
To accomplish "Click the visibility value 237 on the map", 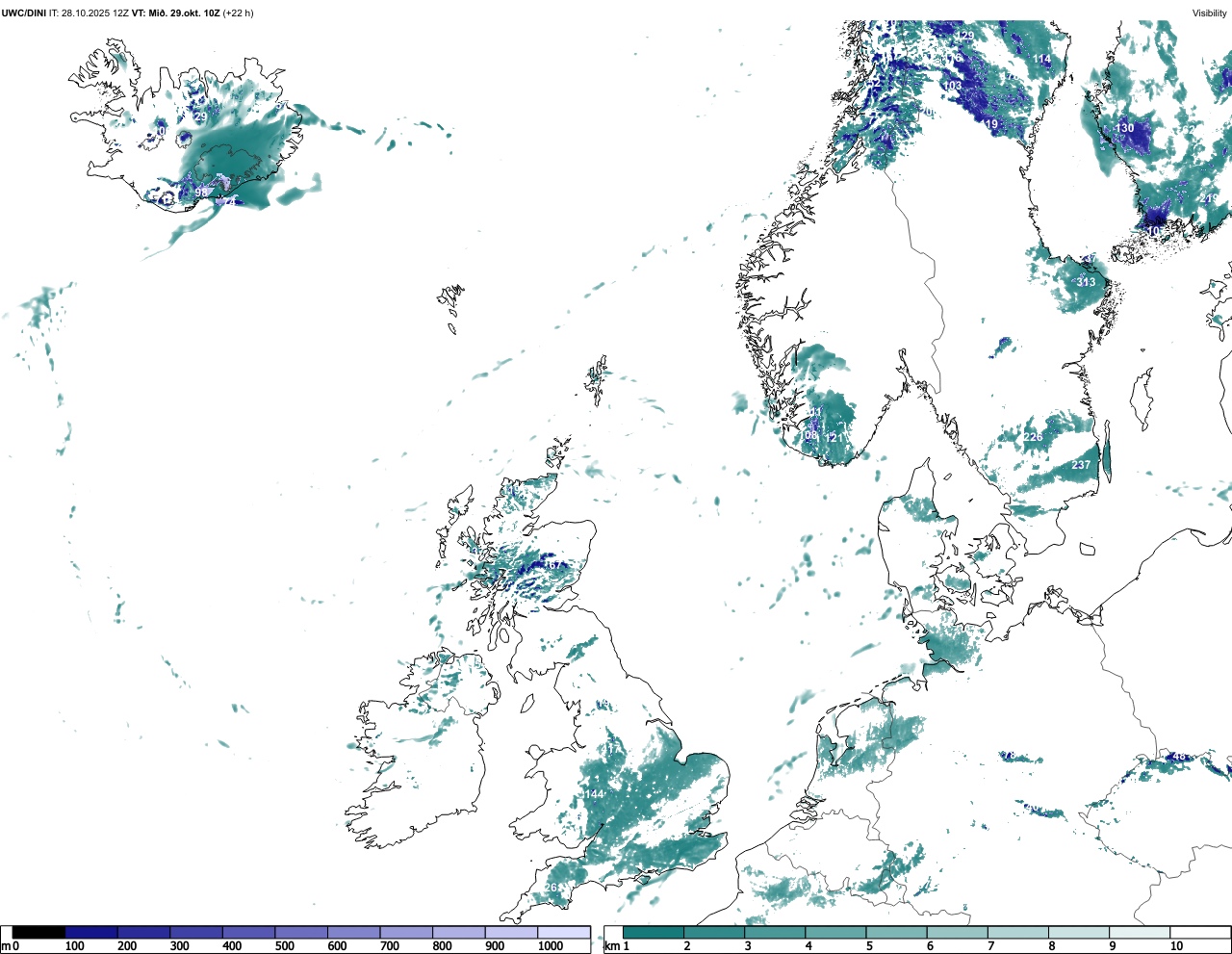I will 1081,465.
